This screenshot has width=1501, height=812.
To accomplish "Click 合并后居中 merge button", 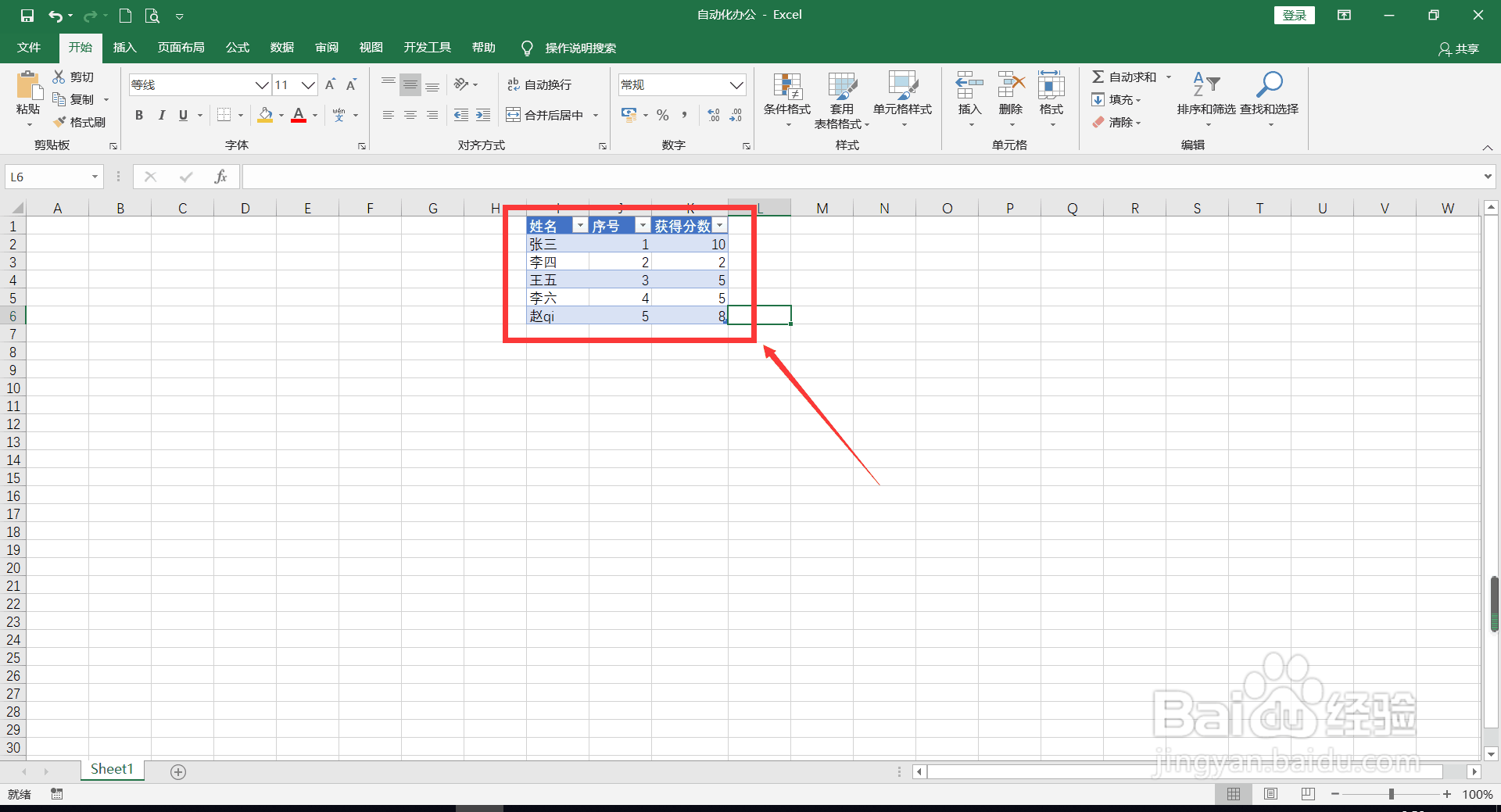I will click(545, 115).
